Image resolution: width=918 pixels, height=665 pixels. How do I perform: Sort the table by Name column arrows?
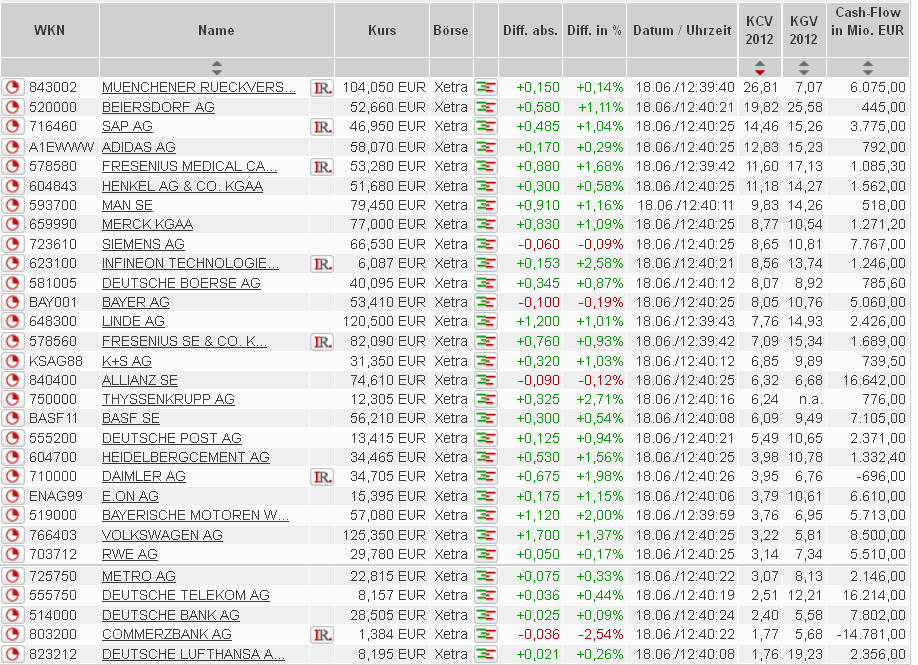click(x=217, y=67)
